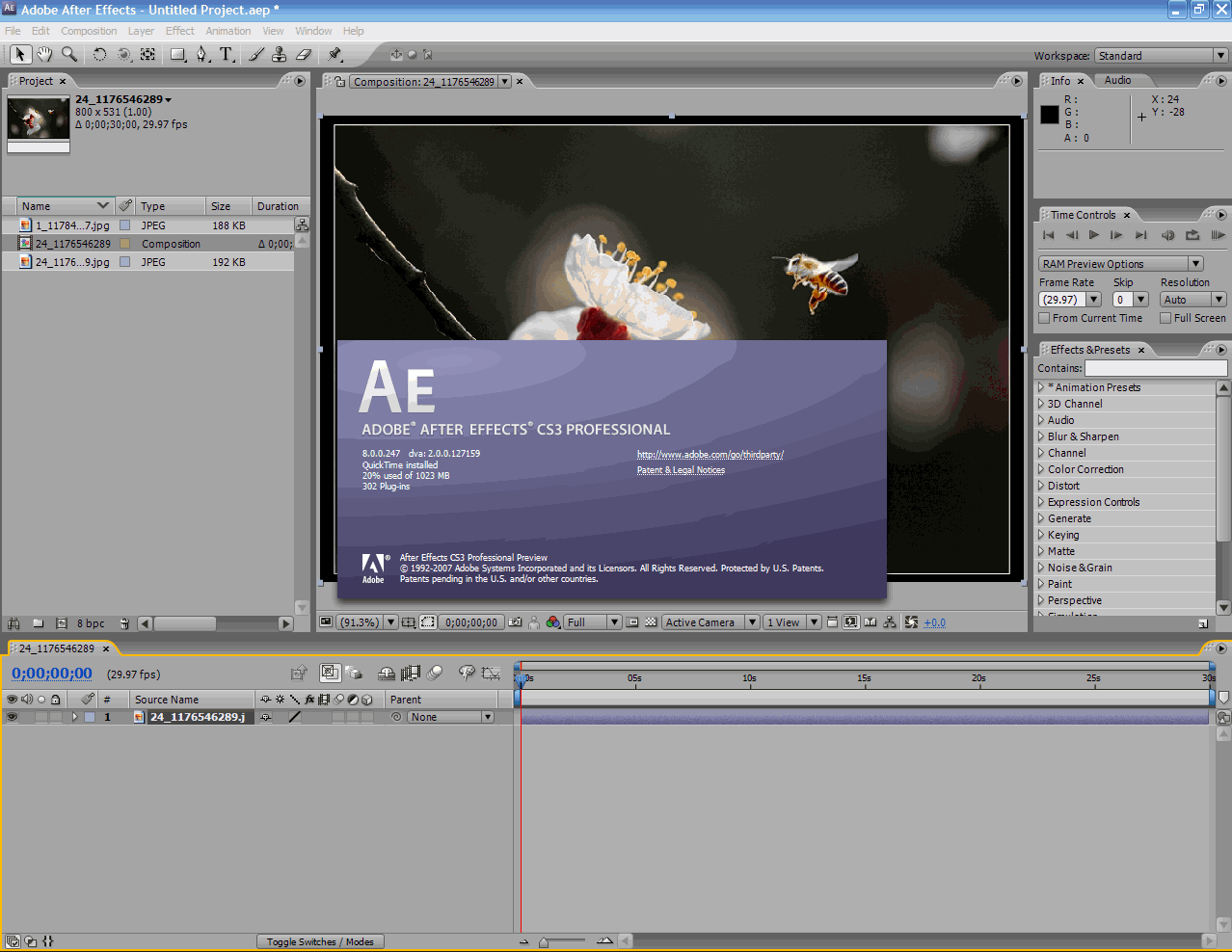Select the Rotation tool
This screenshot has width=1232, height=952.
click(99, 54)
